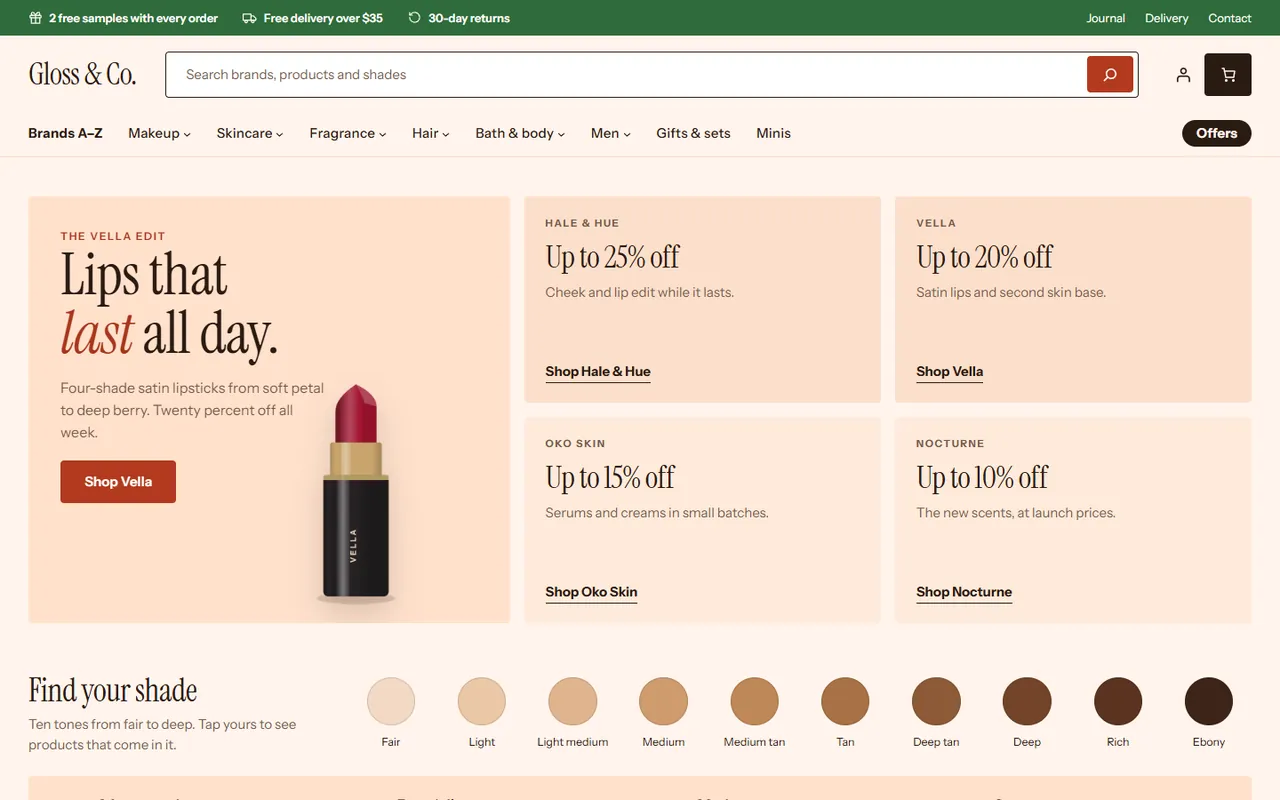Expand the Makeup menu
Screen dimensions: 1280x800
(x=159, y=133)
